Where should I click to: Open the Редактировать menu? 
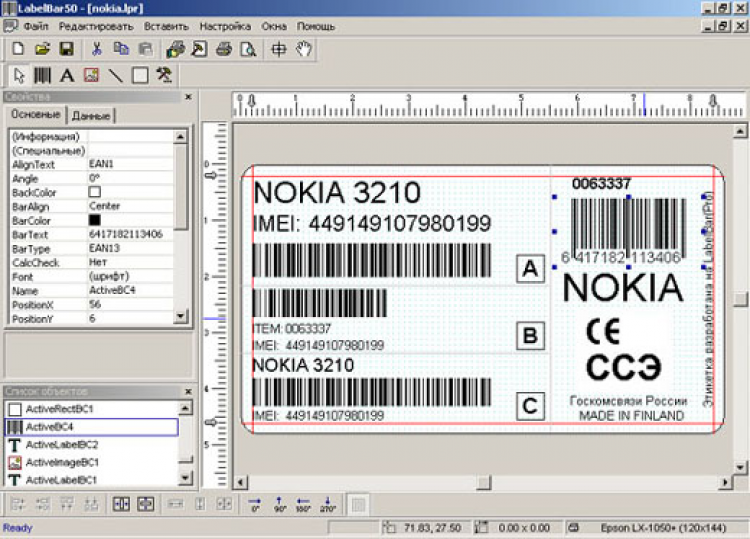[96, 26]
